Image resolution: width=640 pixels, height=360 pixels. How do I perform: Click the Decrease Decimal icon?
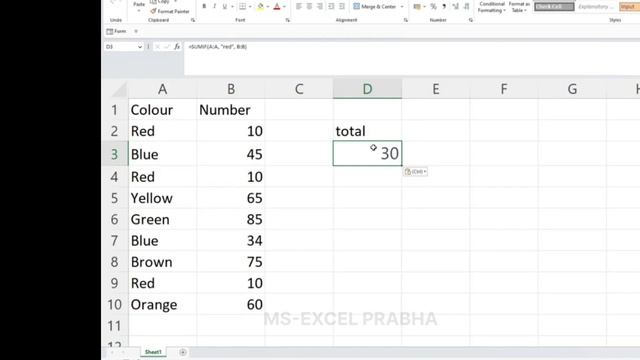coord(467,7)
